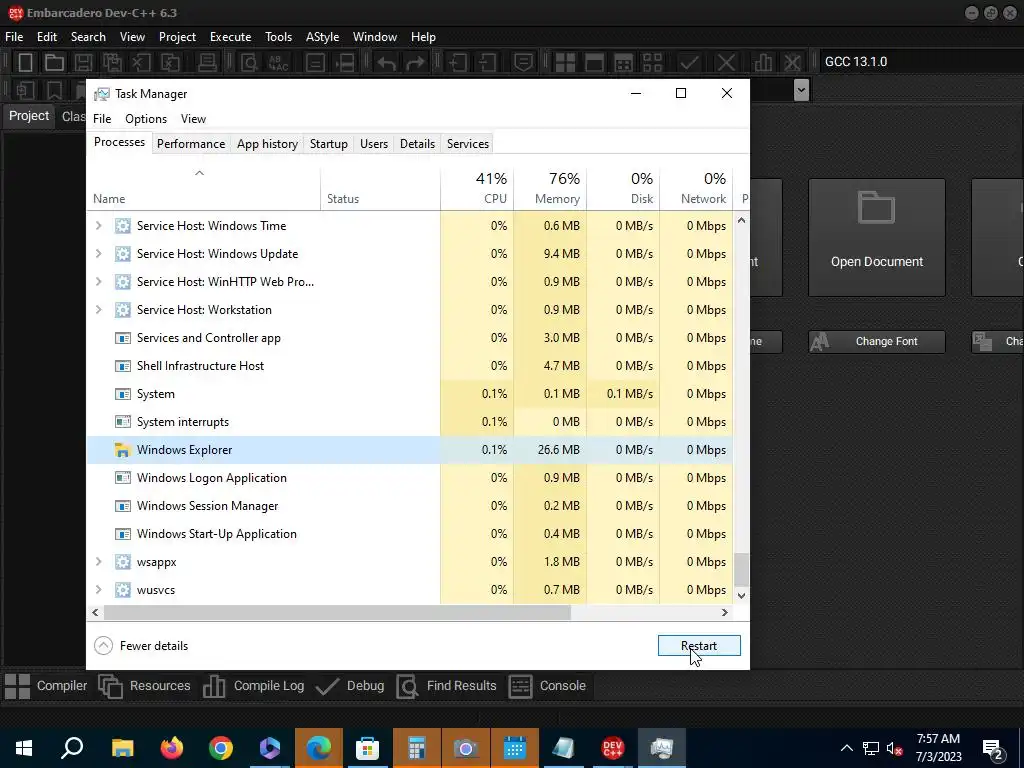Screen dimensions: 1024x768
Task: Open the Find Results bottom tab
Action: (447, 686)
